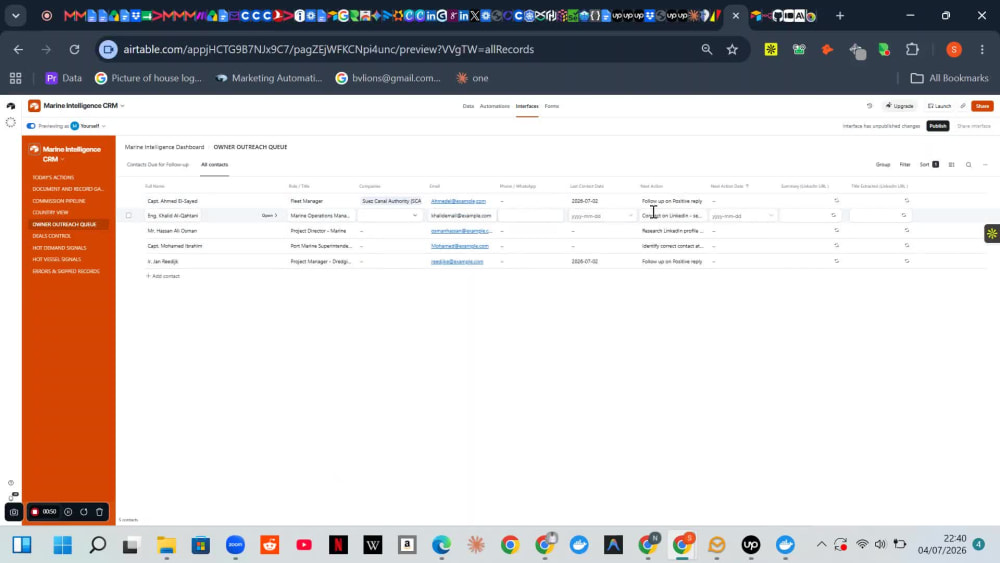Delete the recording with the trash icon
Viewport: 1000px width, 563px height.
(x=99, y=511)
